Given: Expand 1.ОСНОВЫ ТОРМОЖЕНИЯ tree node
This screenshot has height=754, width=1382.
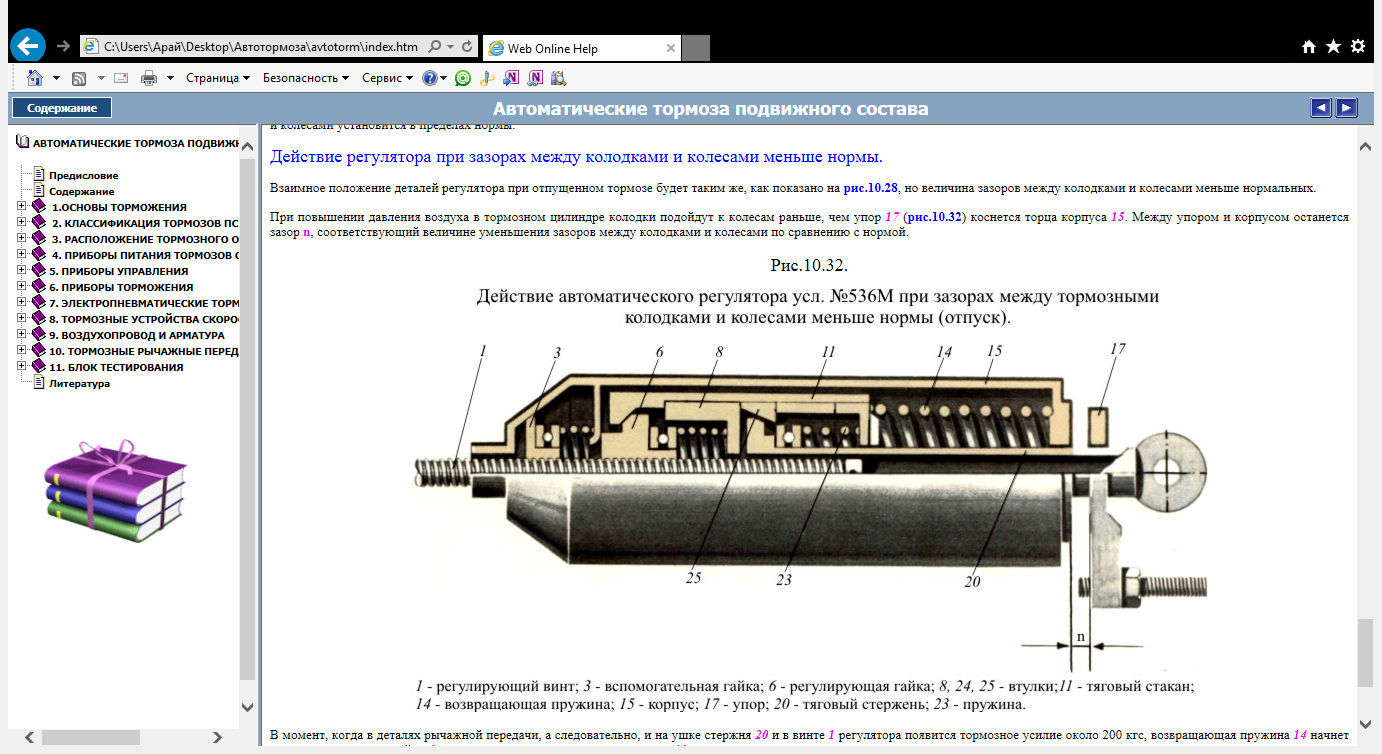Looking at the screenshot, I should [22, 207].
